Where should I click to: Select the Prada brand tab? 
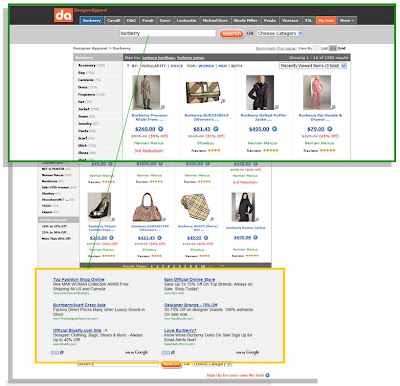coord(270,20)
